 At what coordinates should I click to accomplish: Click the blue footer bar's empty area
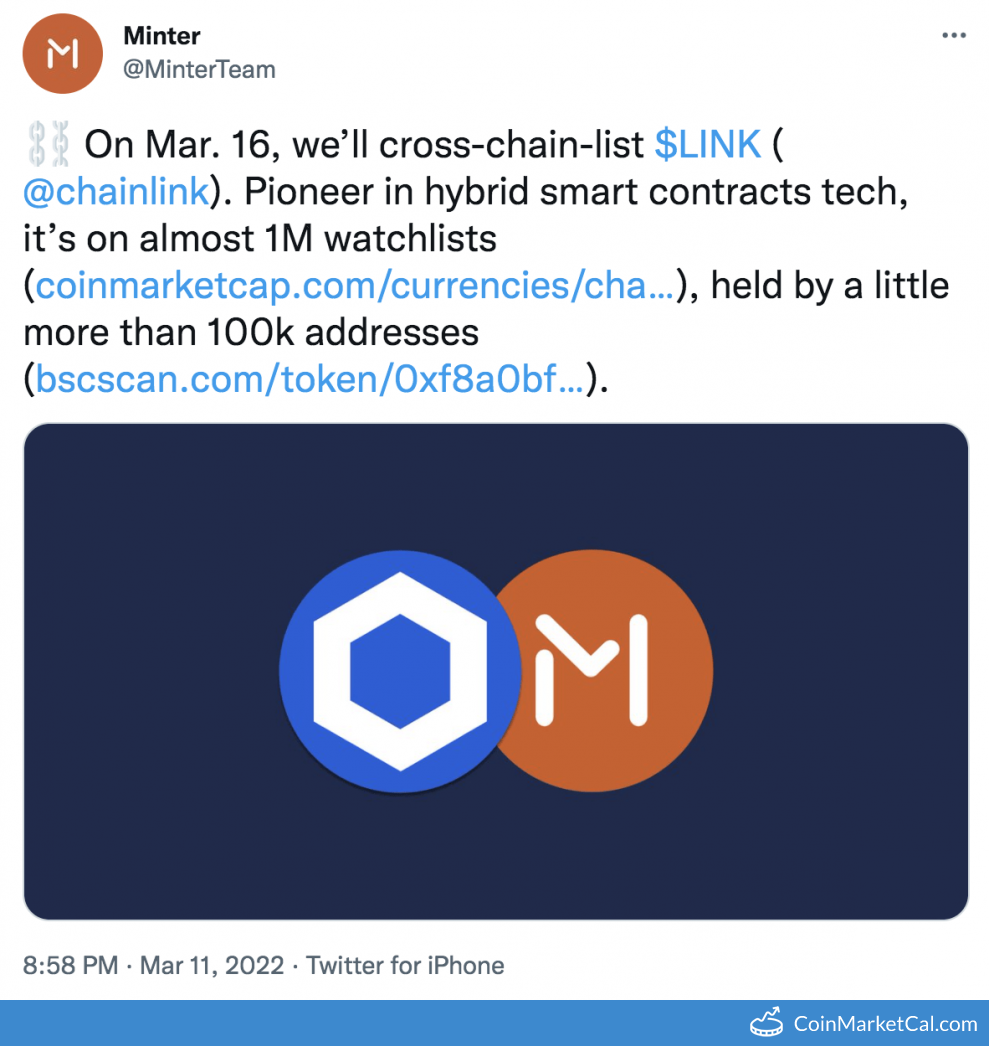[350, 1023]
